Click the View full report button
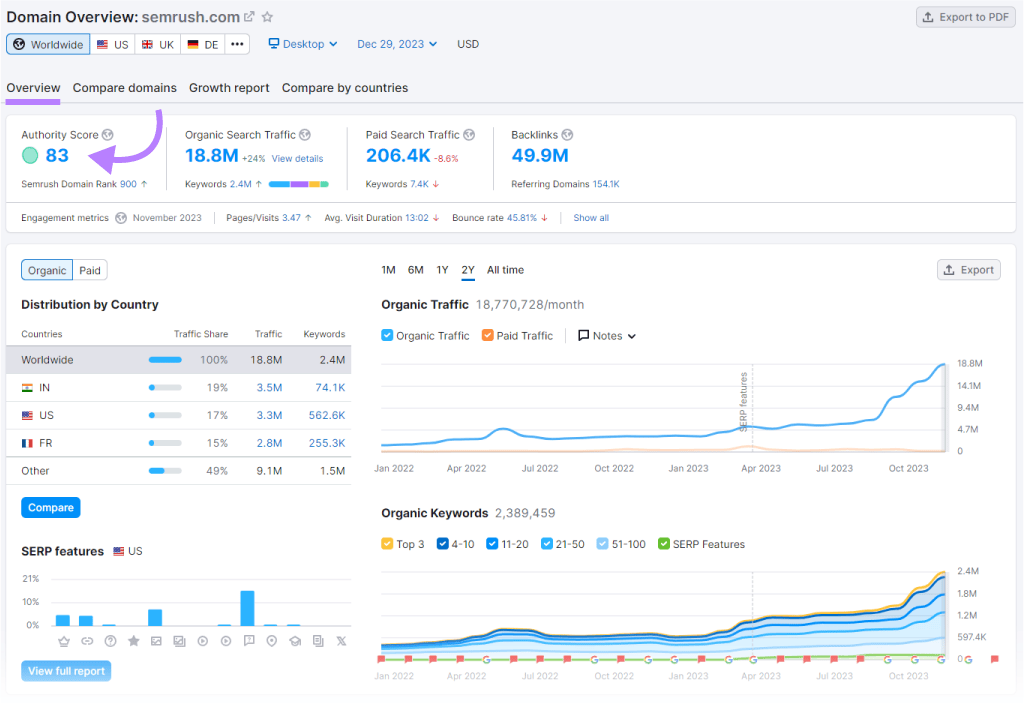The width and height of the screenshot is (1024, 707). [65, 670]
